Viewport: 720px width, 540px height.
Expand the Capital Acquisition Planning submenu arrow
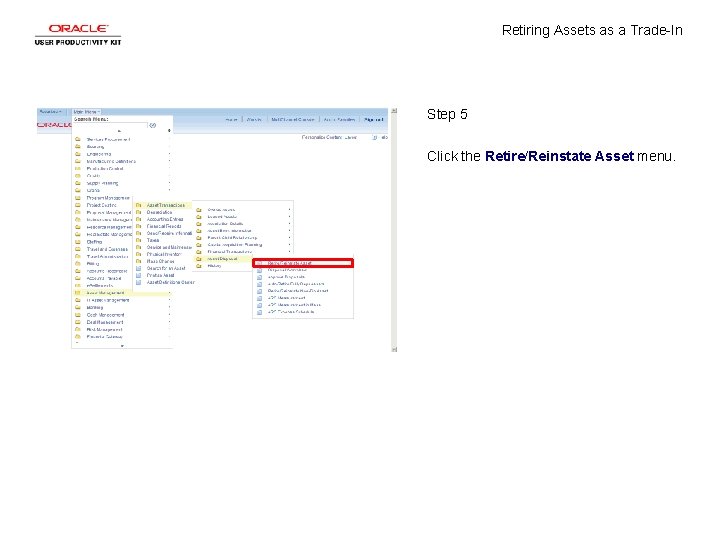[x=289, y=245]
